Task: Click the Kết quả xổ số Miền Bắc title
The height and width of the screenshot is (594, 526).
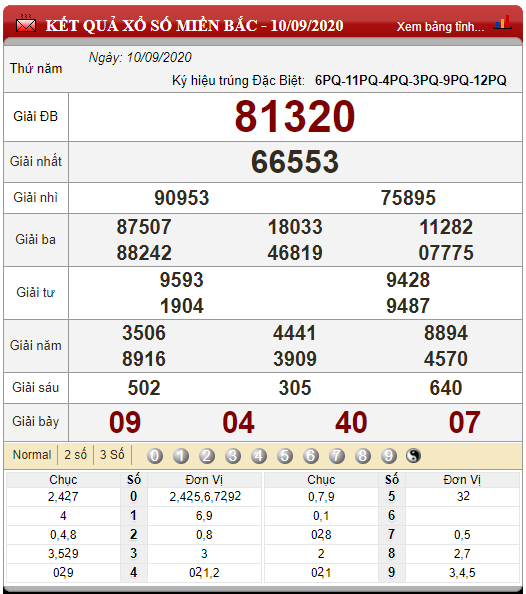Action: coord(194,25)
